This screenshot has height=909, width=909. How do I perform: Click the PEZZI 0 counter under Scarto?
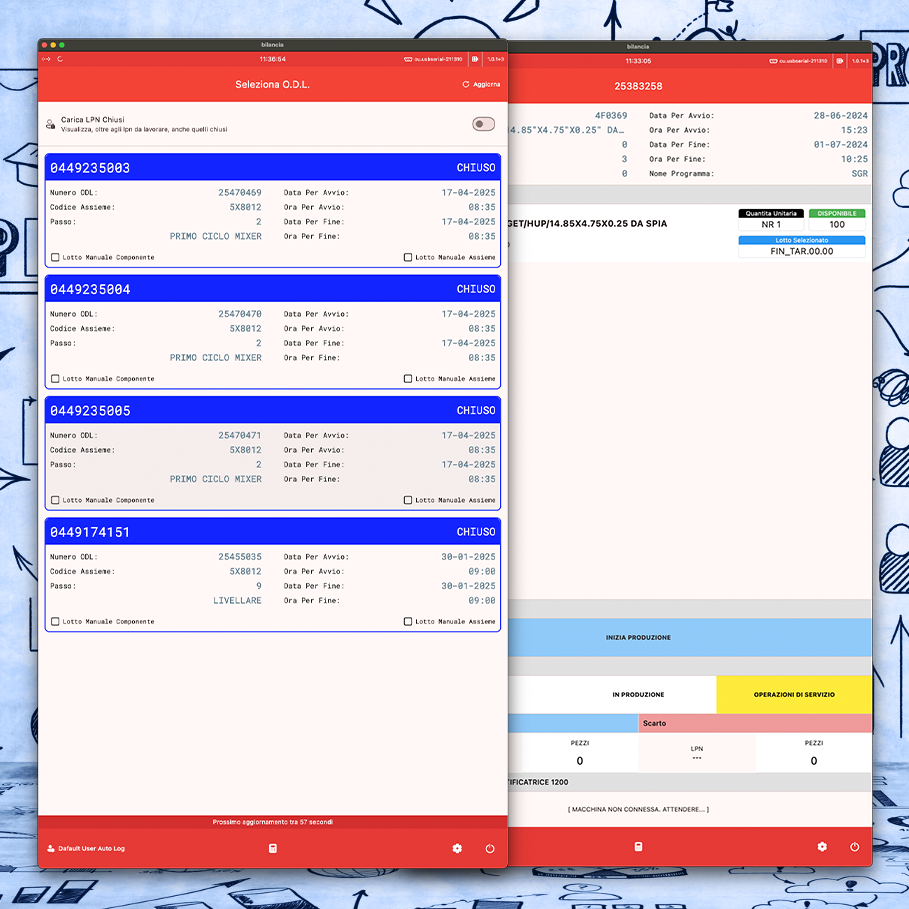tap(814, 754)
